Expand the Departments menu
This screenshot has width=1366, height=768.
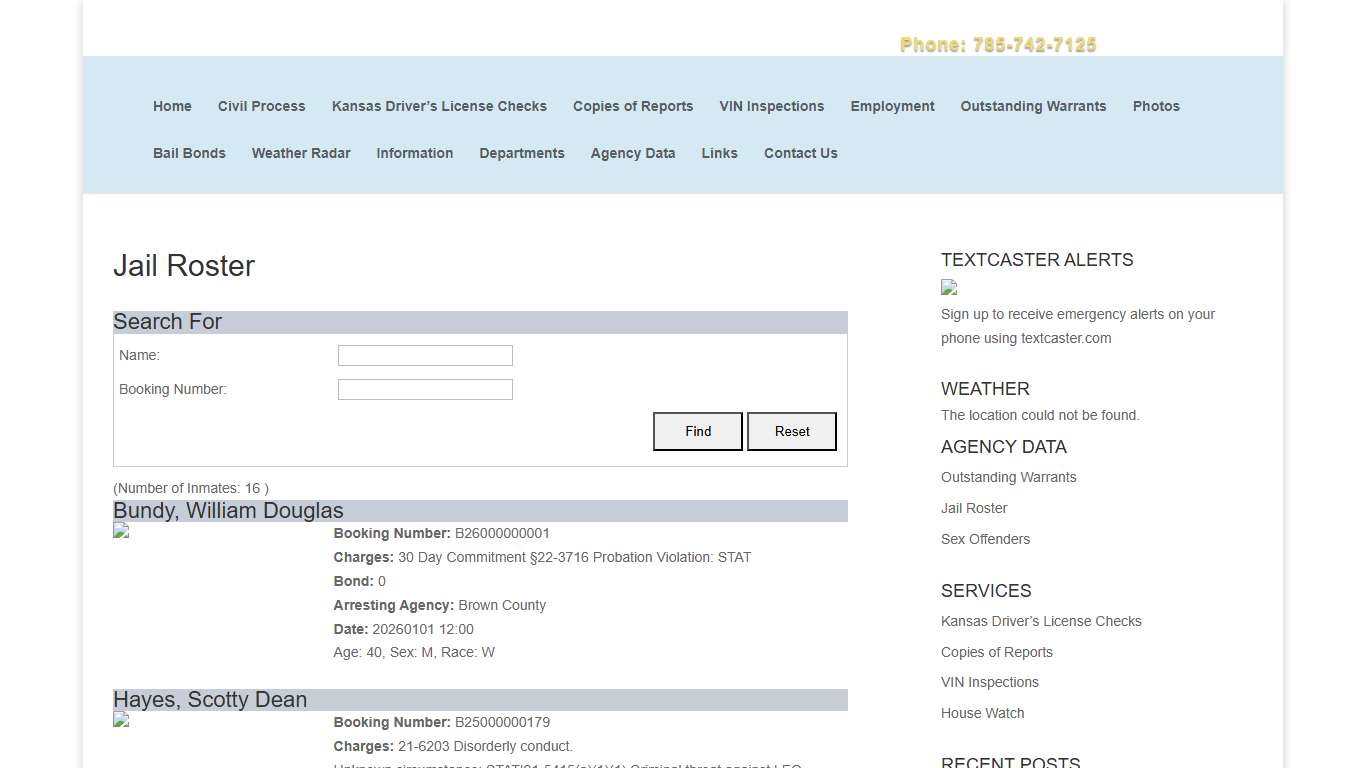pos(521,153)
